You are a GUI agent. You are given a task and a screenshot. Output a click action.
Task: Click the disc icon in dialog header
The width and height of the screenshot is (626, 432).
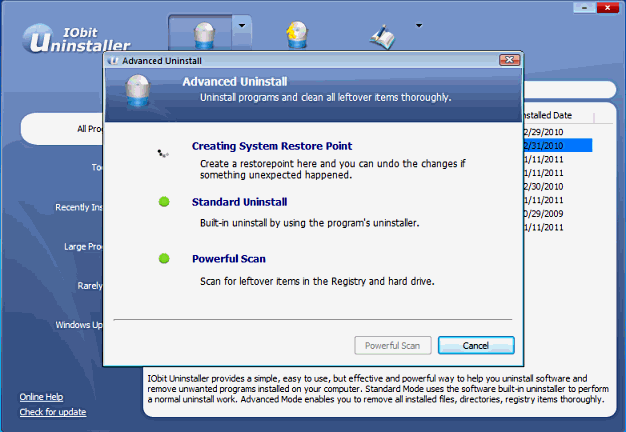[x=137, y=90]
